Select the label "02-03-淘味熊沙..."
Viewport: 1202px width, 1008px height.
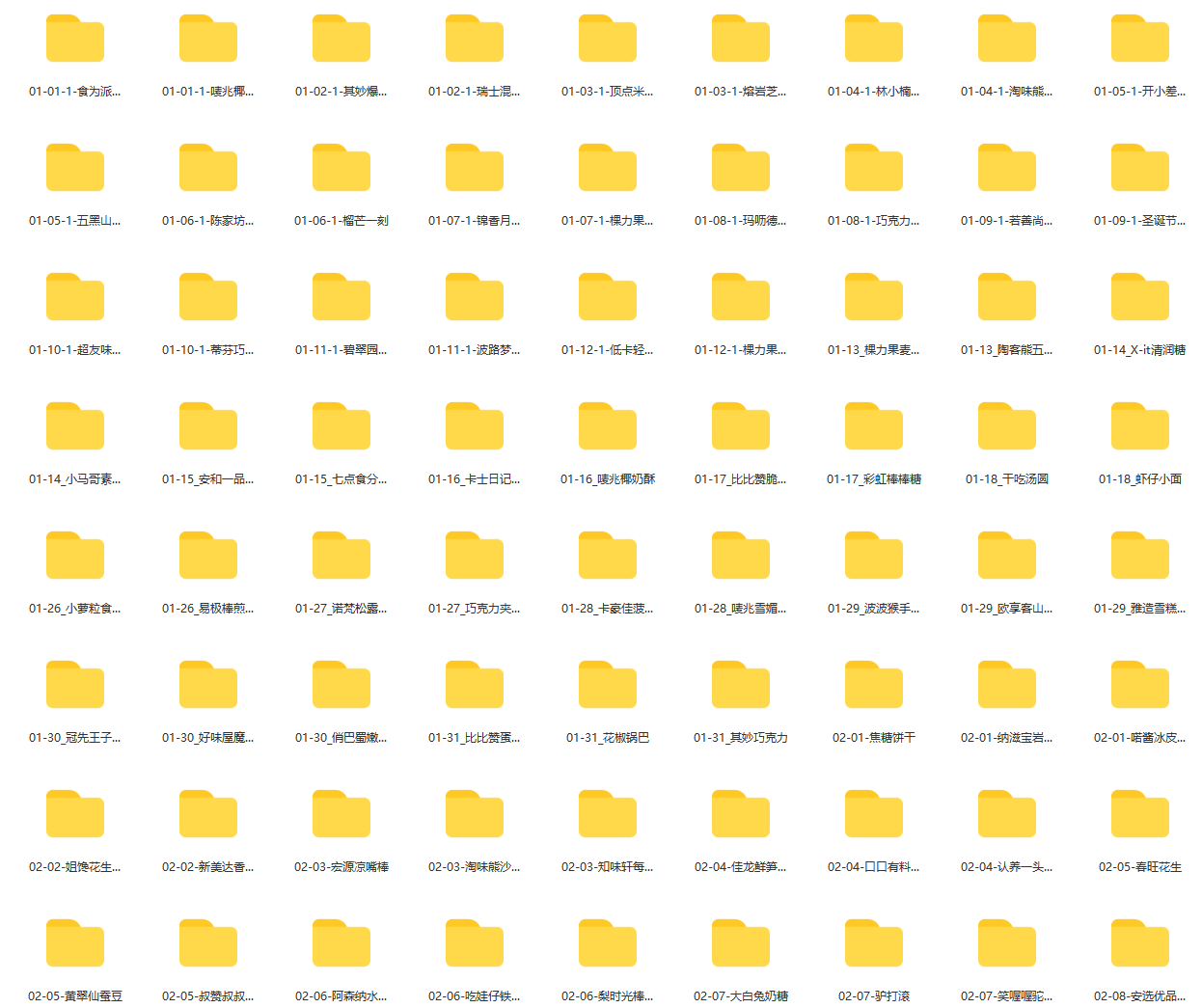(x=475, y=867)
